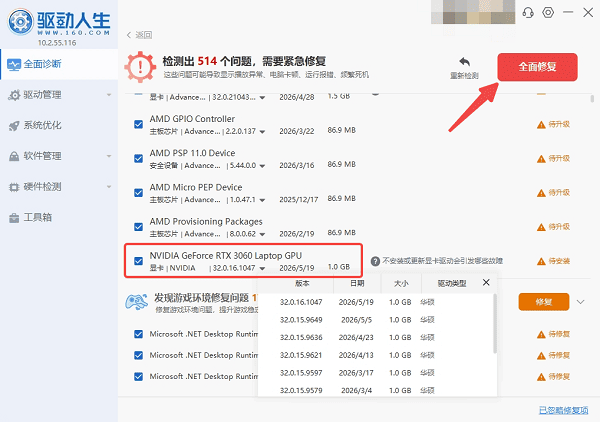Viewport: 600px width, 422px height.
Task: Click warning icon in AMD GPIO Controller row
Action: (x=541, y=125)
